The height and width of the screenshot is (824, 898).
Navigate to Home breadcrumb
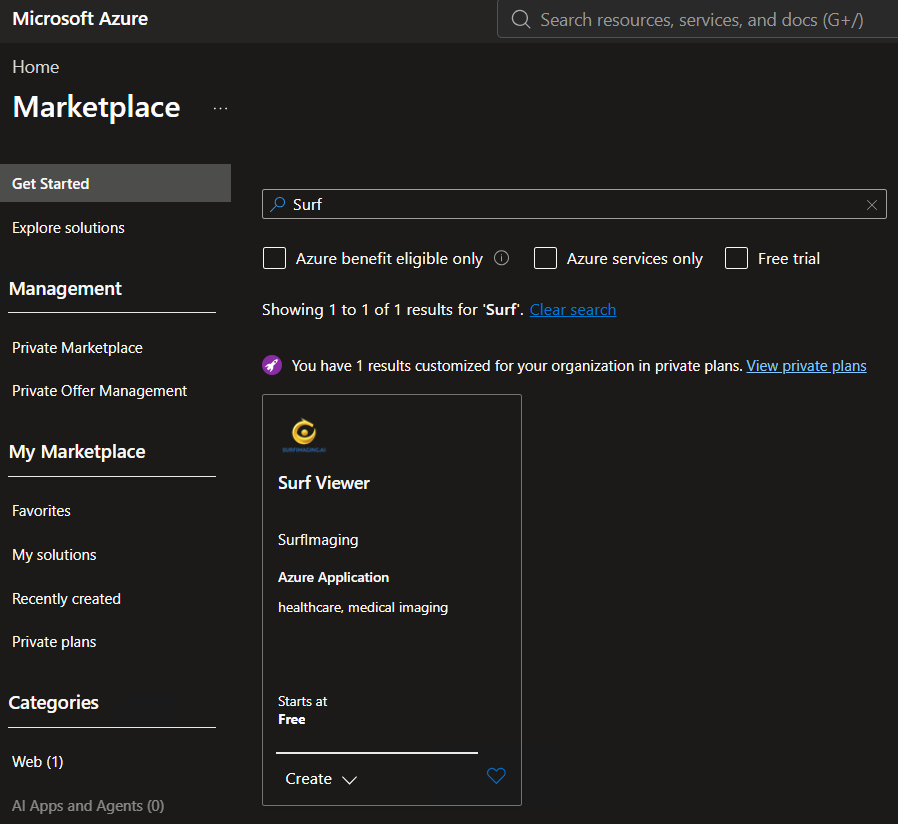click(x=36, y=67)
